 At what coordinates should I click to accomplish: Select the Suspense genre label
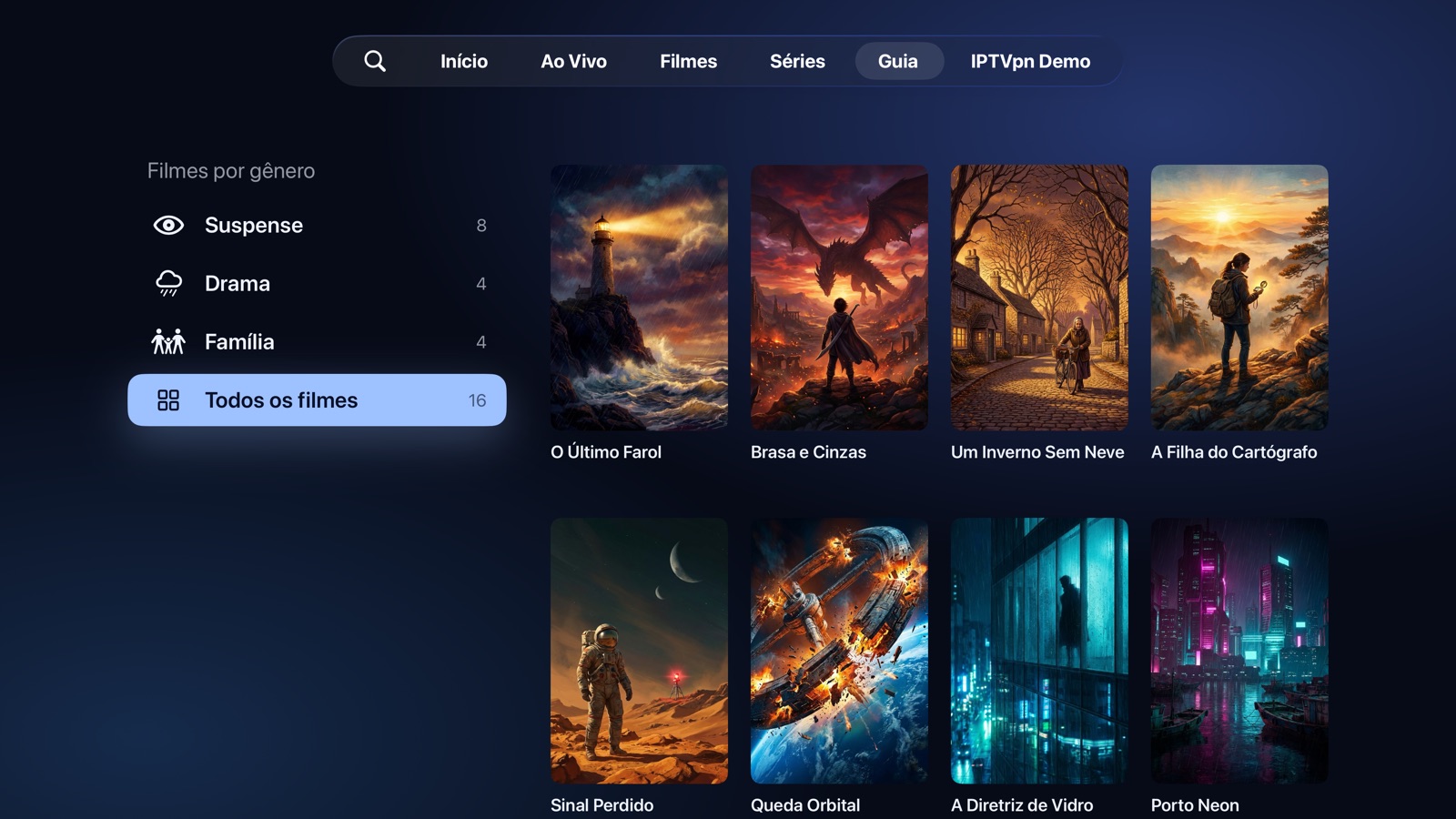tap(254, 225)
